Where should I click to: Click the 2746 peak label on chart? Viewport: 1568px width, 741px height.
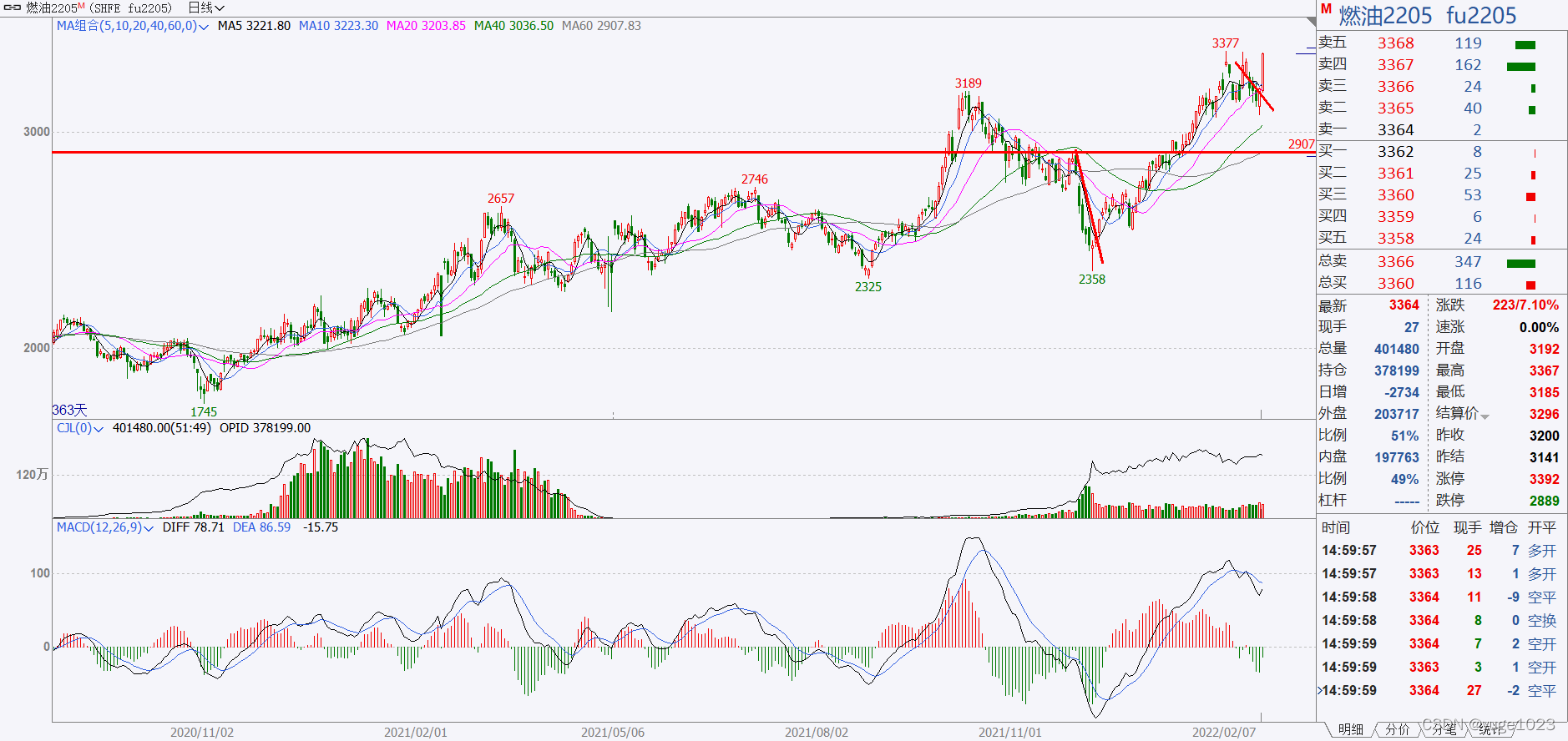point(755,179)
